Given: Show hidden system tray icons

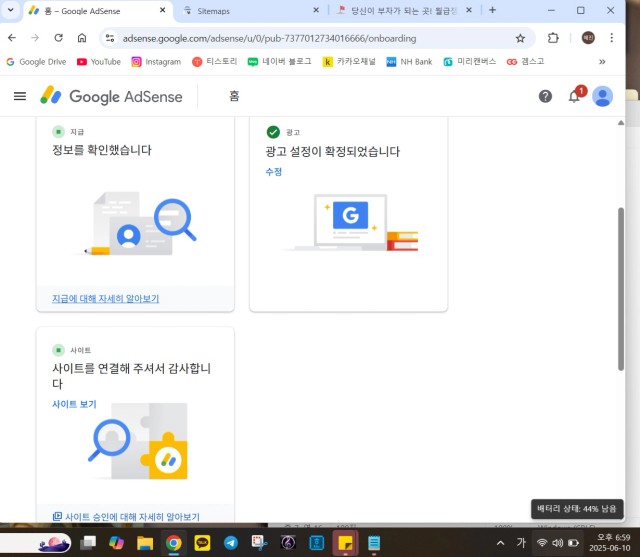Looking at the screenshot, I should point(500,543).
